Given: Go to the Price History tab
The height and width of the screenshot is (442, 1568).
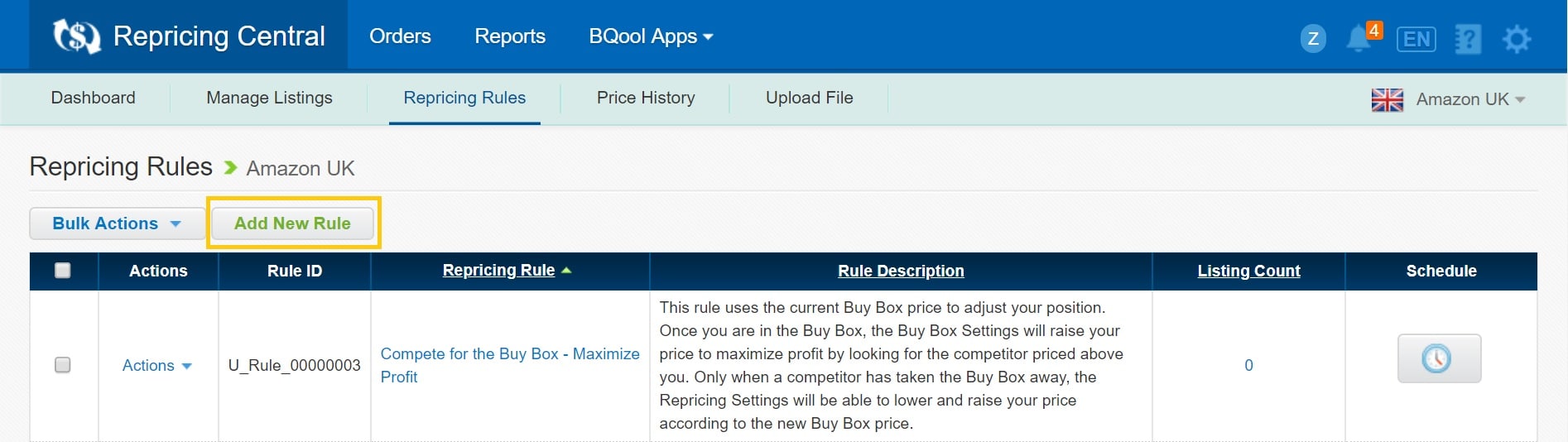Looking at the screenshot, I should [x=646, y=98].
